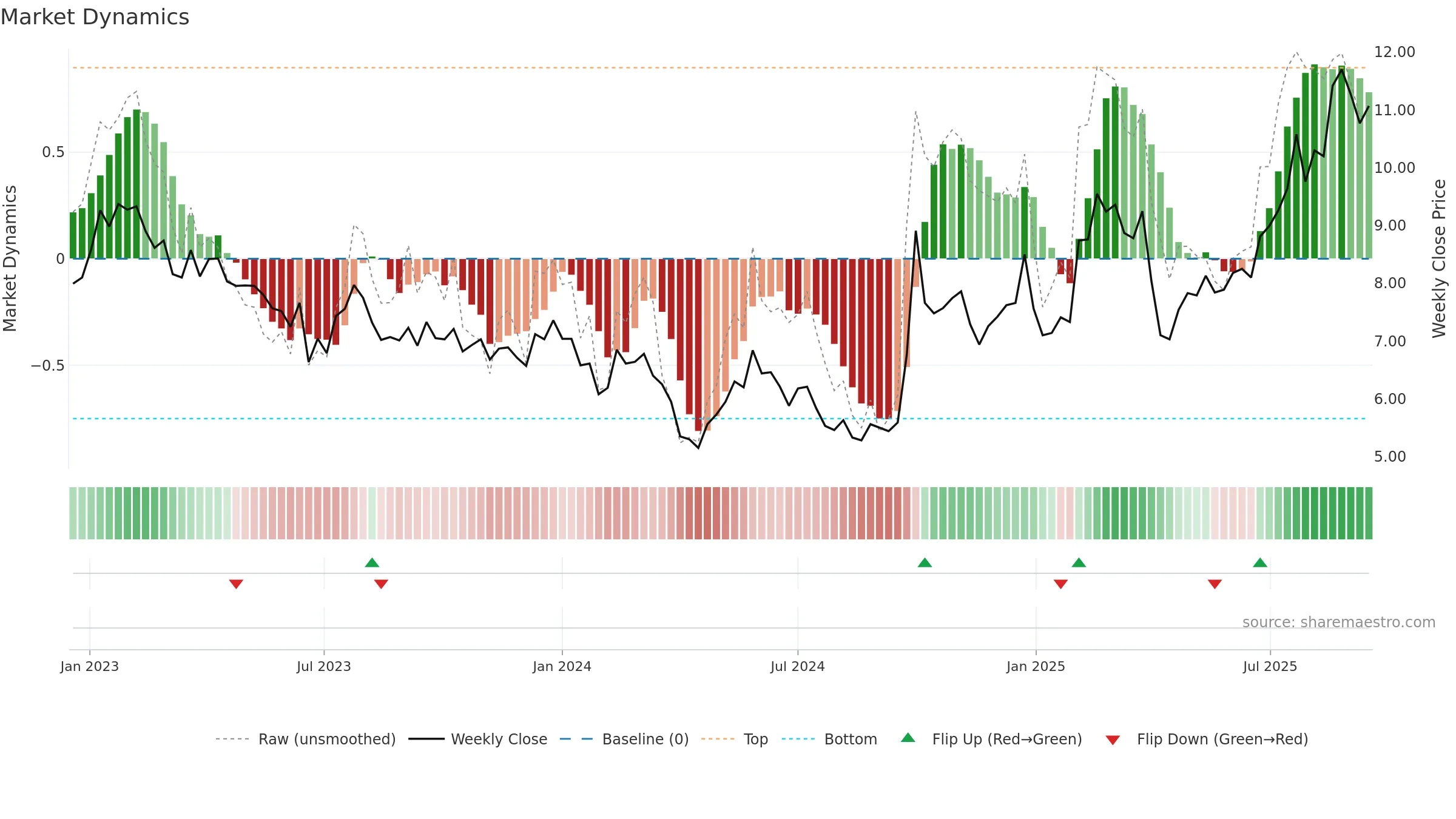Viewport: 1456px width, 819px height.
Task: Click the green flip-up marker near Feb 2025
Action: click(1079, 562)
